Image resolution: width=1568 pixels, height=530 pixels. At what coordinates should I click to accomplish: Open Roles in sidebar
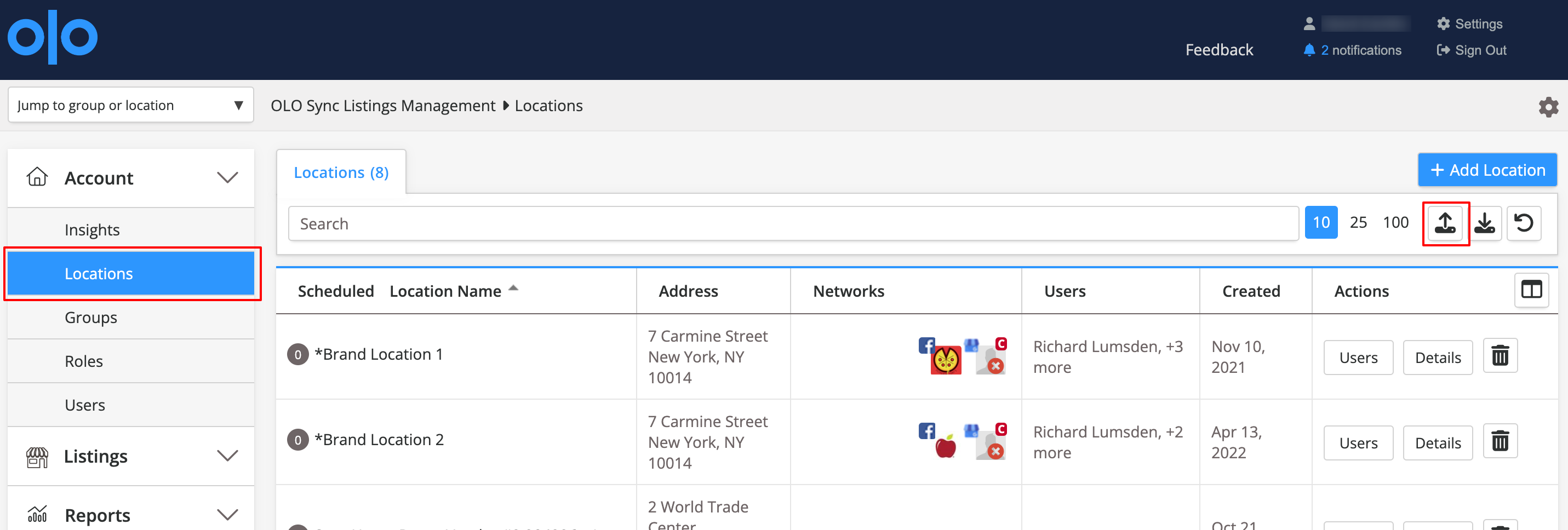click(x=131, y=361)
